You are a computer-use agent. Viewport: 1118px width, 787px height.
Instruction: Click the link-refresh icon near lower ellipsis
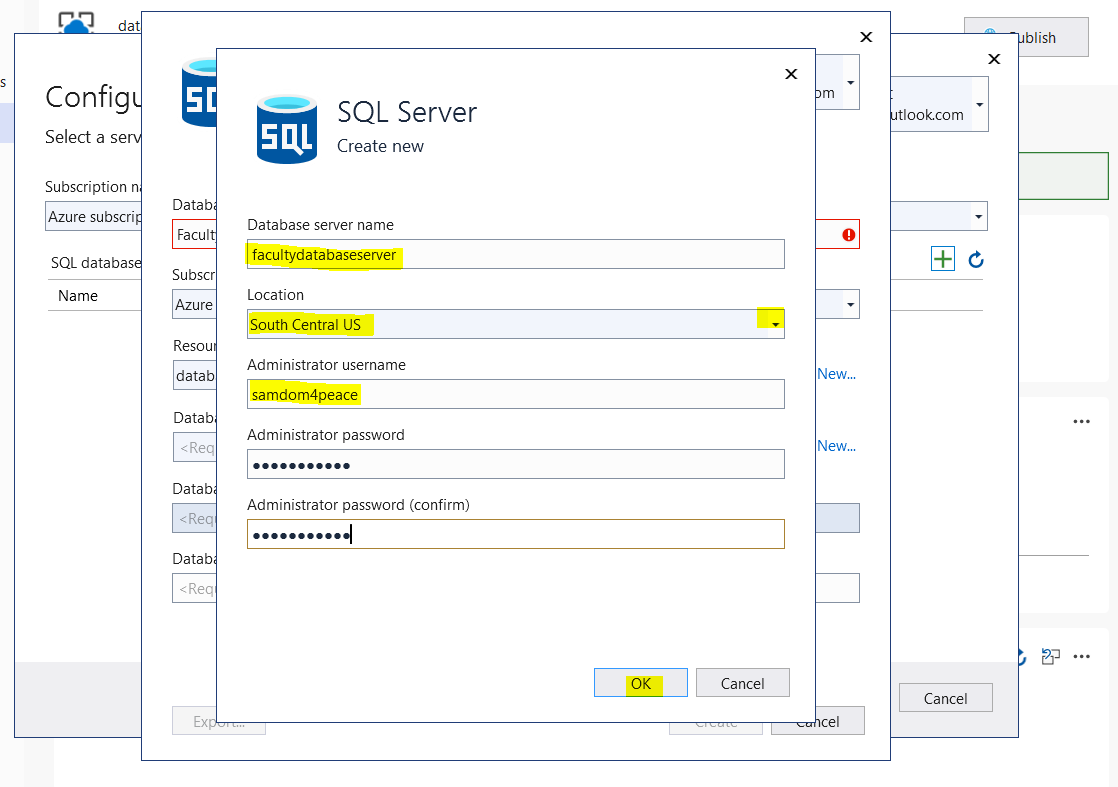(x=1050, y=657)
